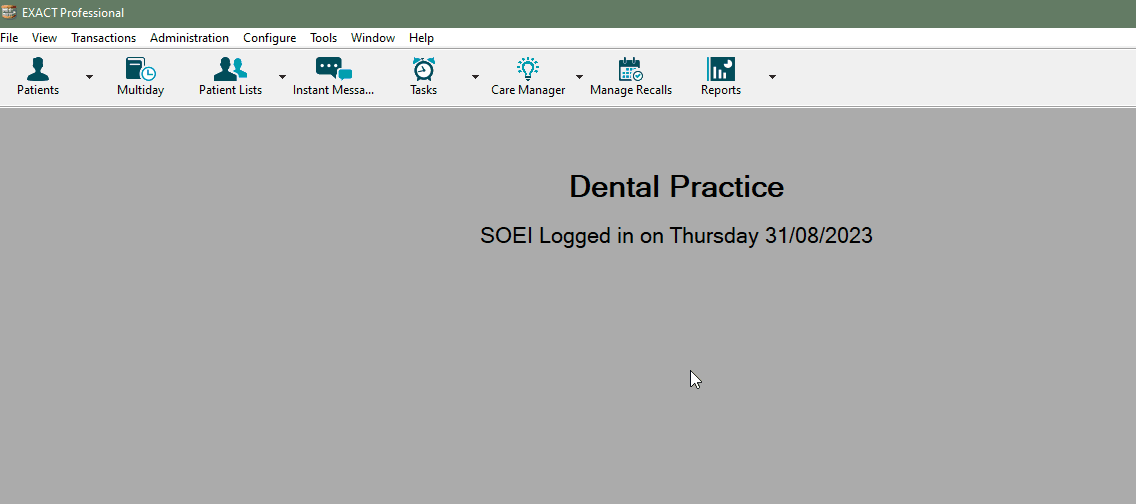Open the View menu
This screenshot has width=1136, height=504.
coord(44,38)
